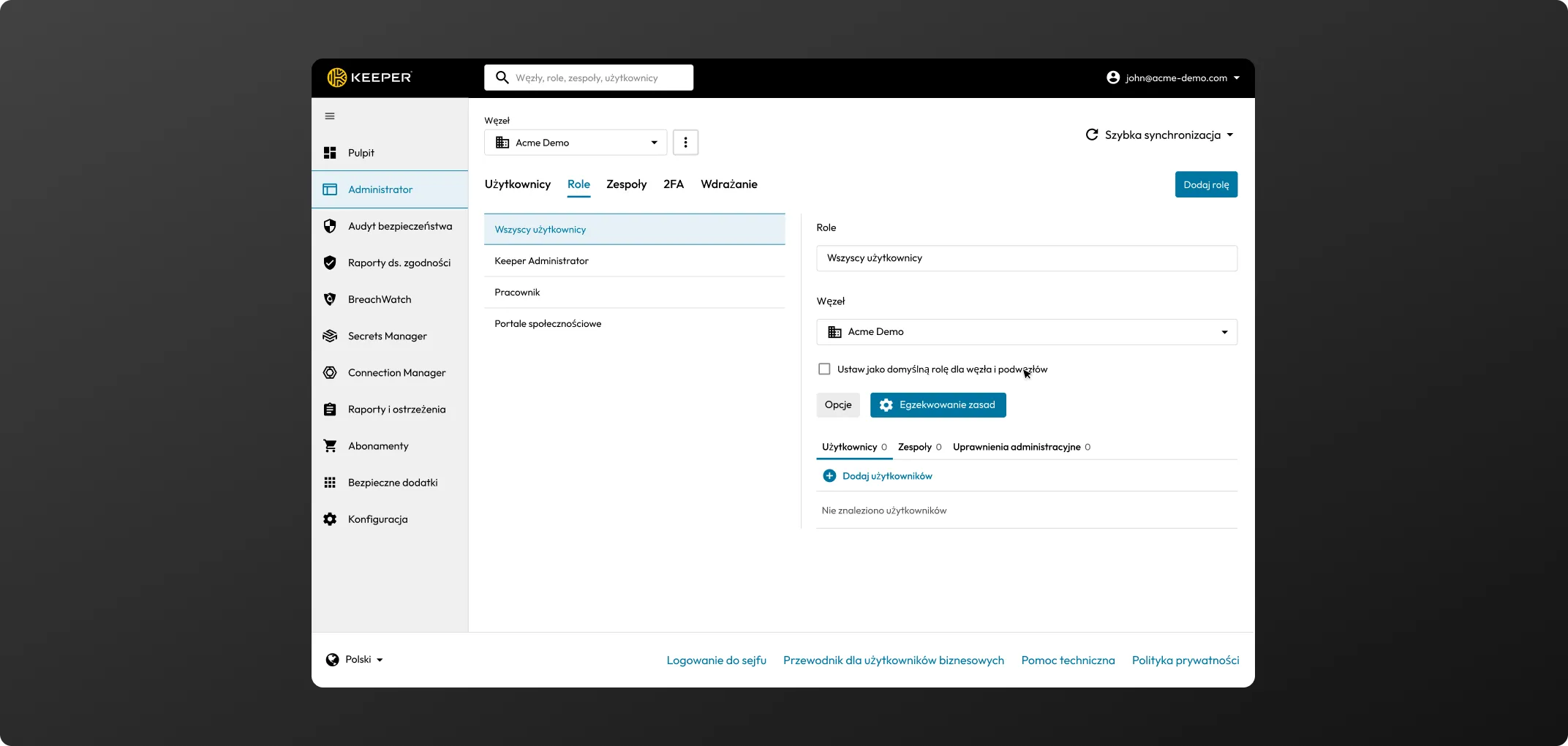Click the globe language icon
The image size is (1568, 746).
point(332,660)
